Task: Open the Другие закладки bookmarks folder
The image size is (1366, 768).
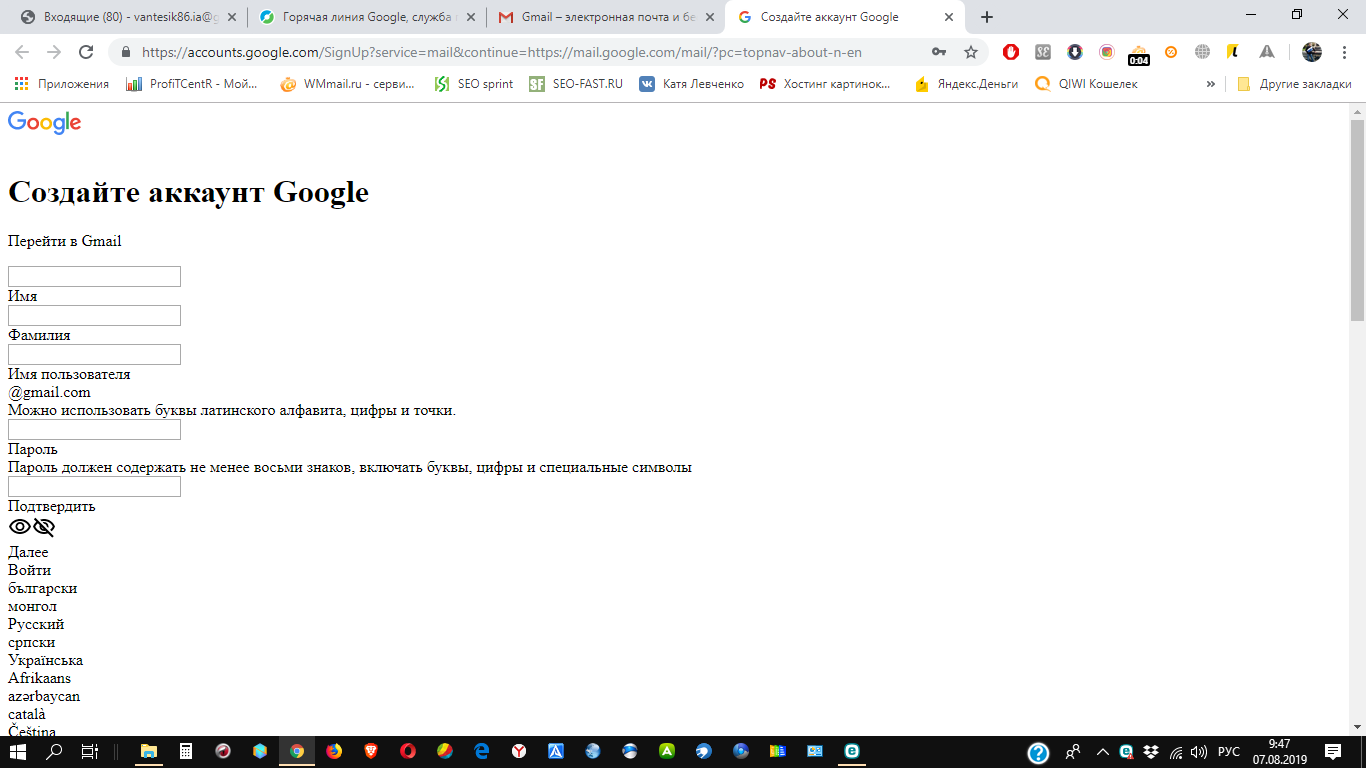Action: click(1294, 84)
